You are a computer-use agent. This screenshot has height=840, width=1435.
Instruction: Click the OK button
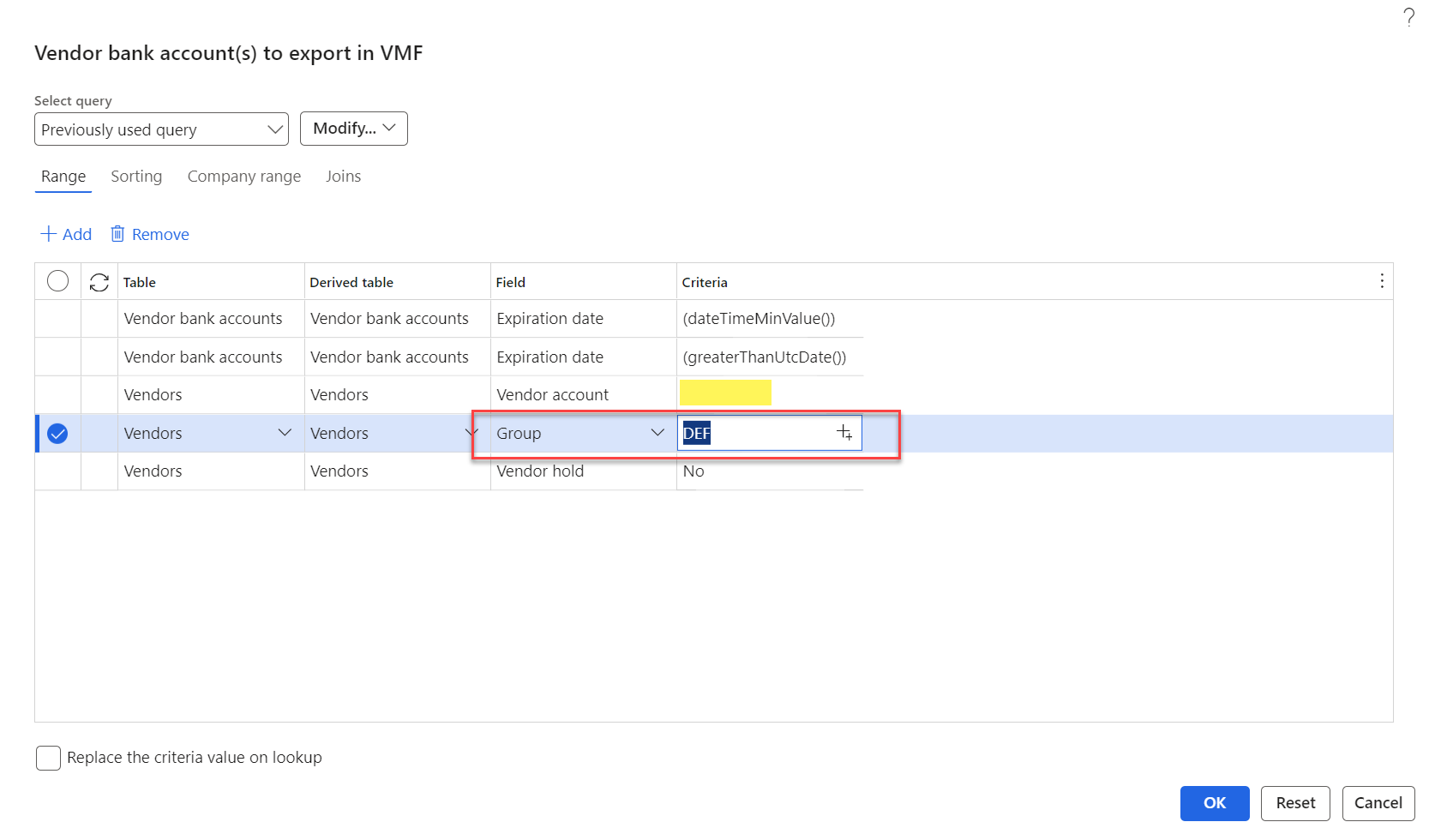tap(1215, 803)
